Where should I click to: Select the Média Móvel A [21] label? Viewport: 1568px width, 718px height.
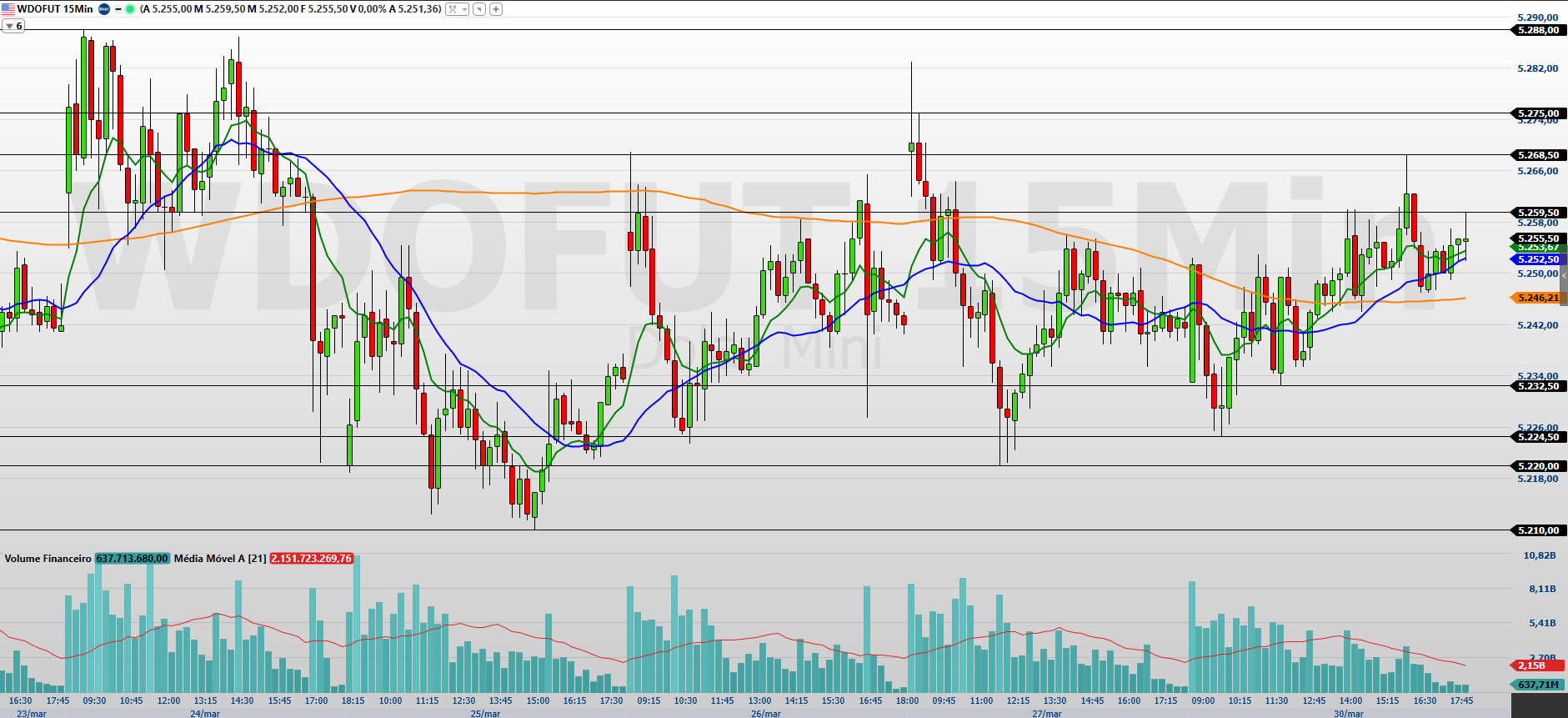[220, 559]
